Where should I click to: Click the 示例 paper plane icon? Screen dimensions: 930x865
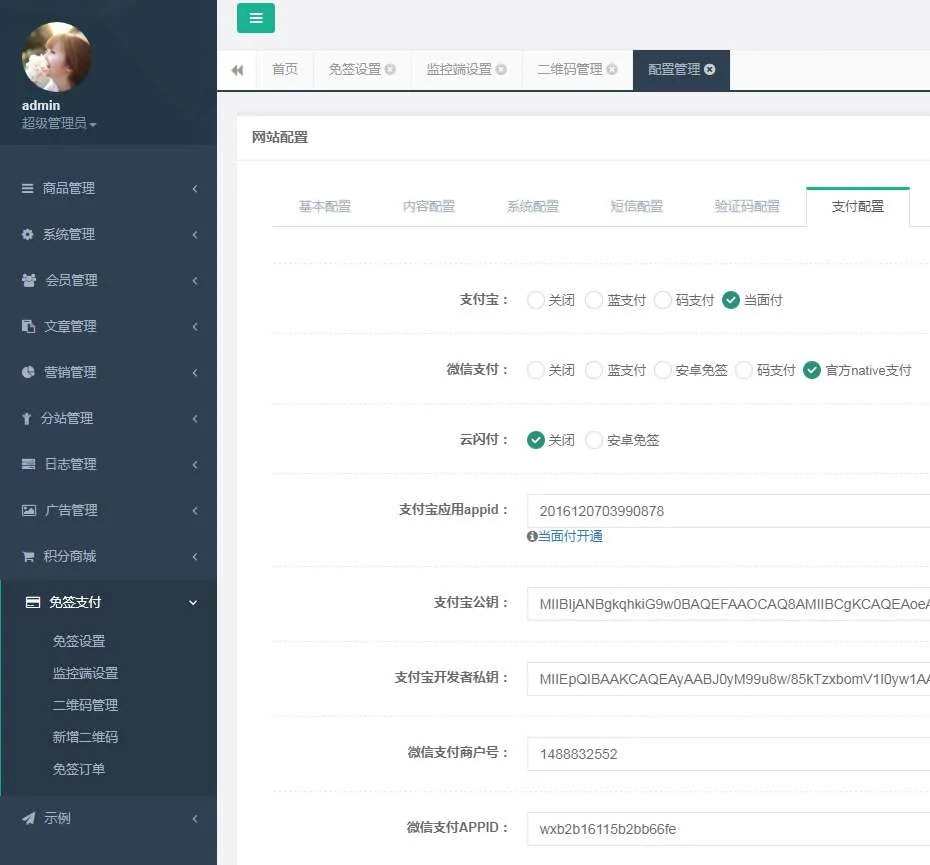28,818
